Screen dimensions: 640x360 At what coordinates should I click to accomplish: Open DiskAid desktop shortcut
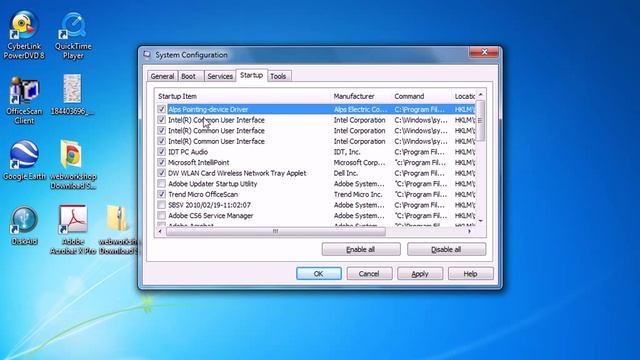tap(24, 225)
